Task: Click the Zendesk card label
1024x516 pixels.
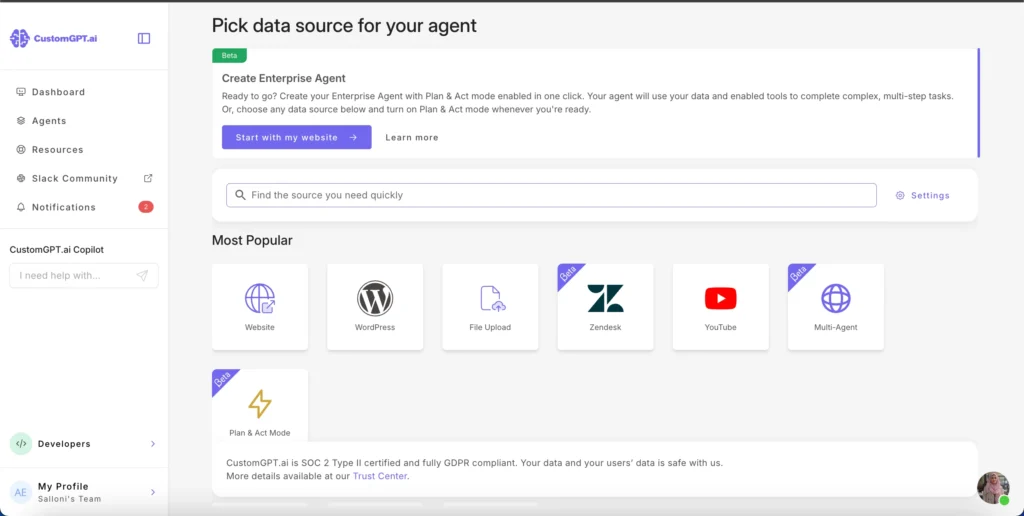Action: 605,327
